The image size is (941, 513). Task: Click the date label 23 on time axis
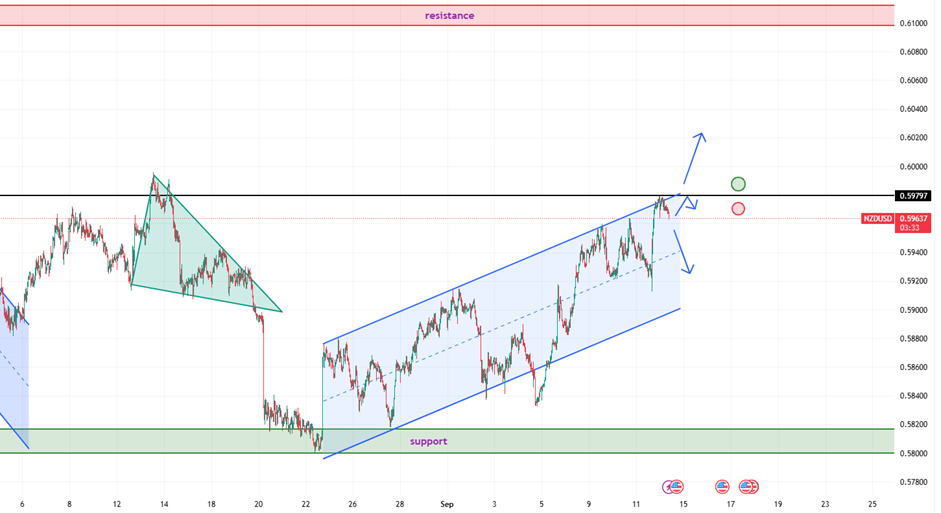[825, 505]
